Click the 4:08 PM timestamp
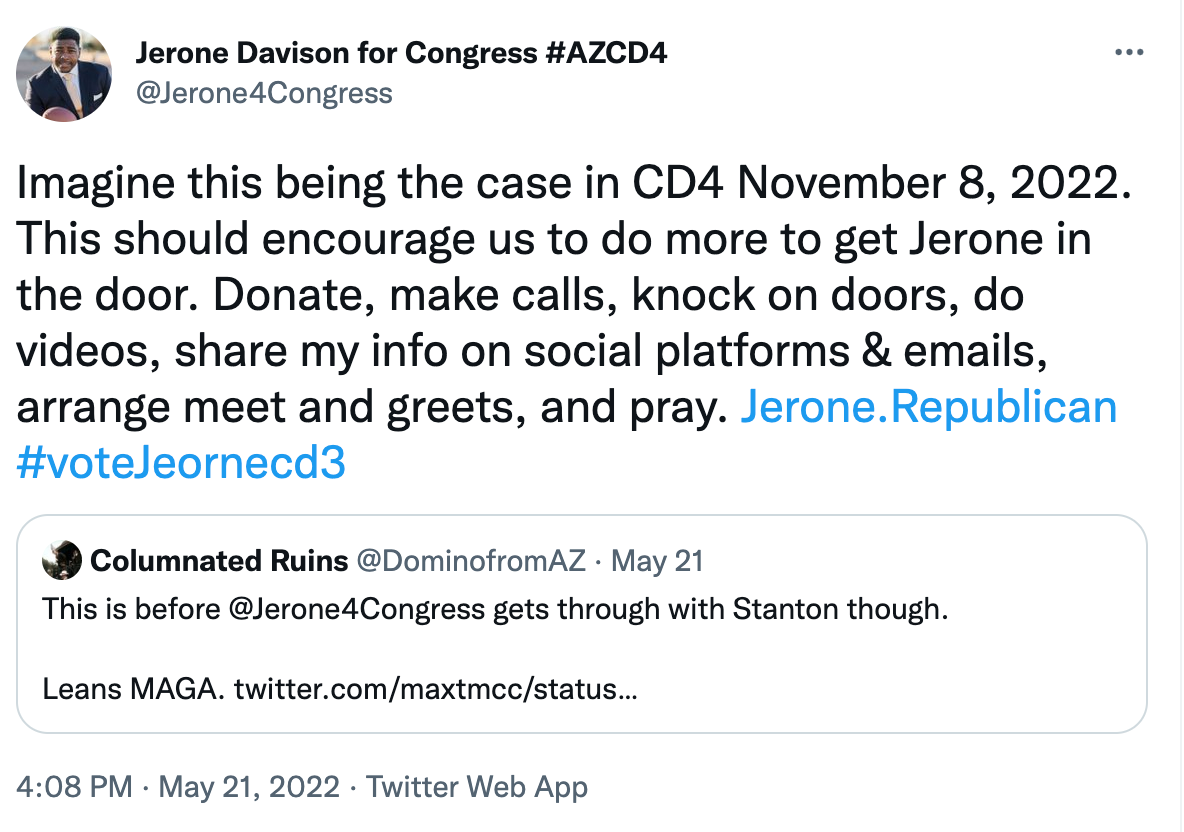This screenshot has width=1184, height=832. (x=75, y=787)
